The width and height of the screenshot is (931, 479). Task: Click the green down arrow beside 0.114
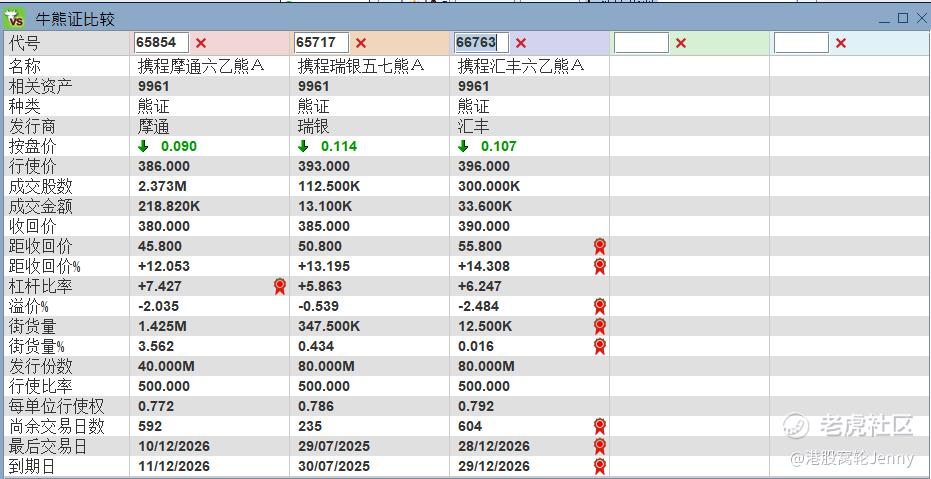click(x=303, y=146)
